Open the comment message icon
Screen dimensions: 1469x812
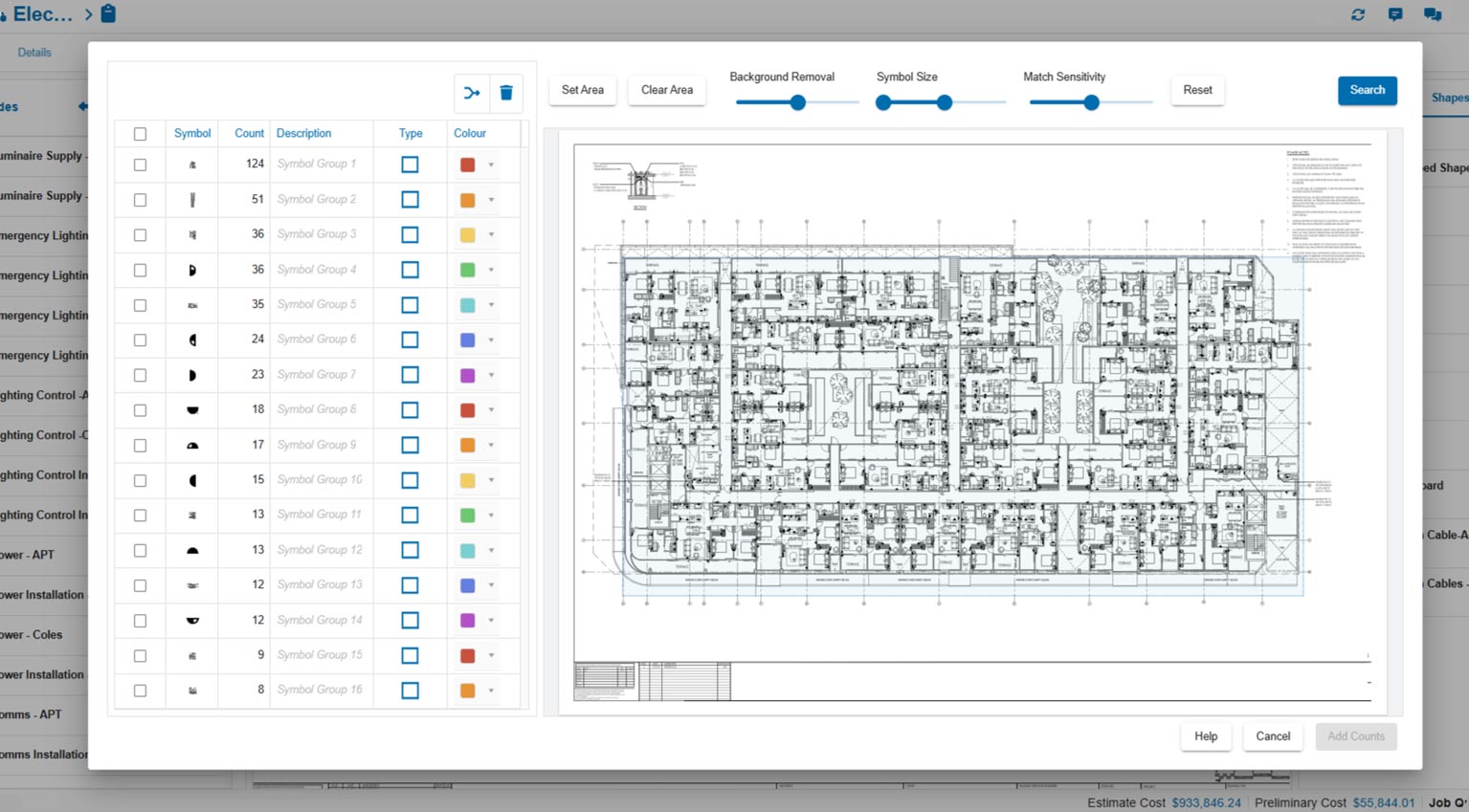1395,14
